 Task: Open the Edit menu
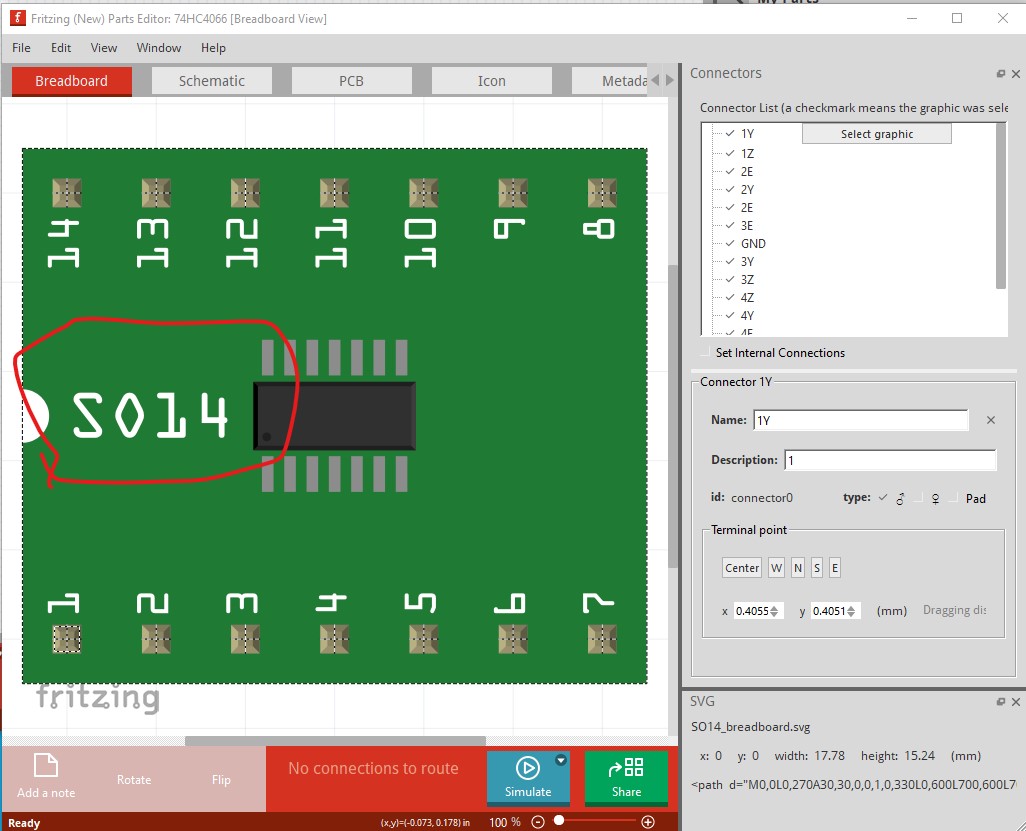pos(61,48)
